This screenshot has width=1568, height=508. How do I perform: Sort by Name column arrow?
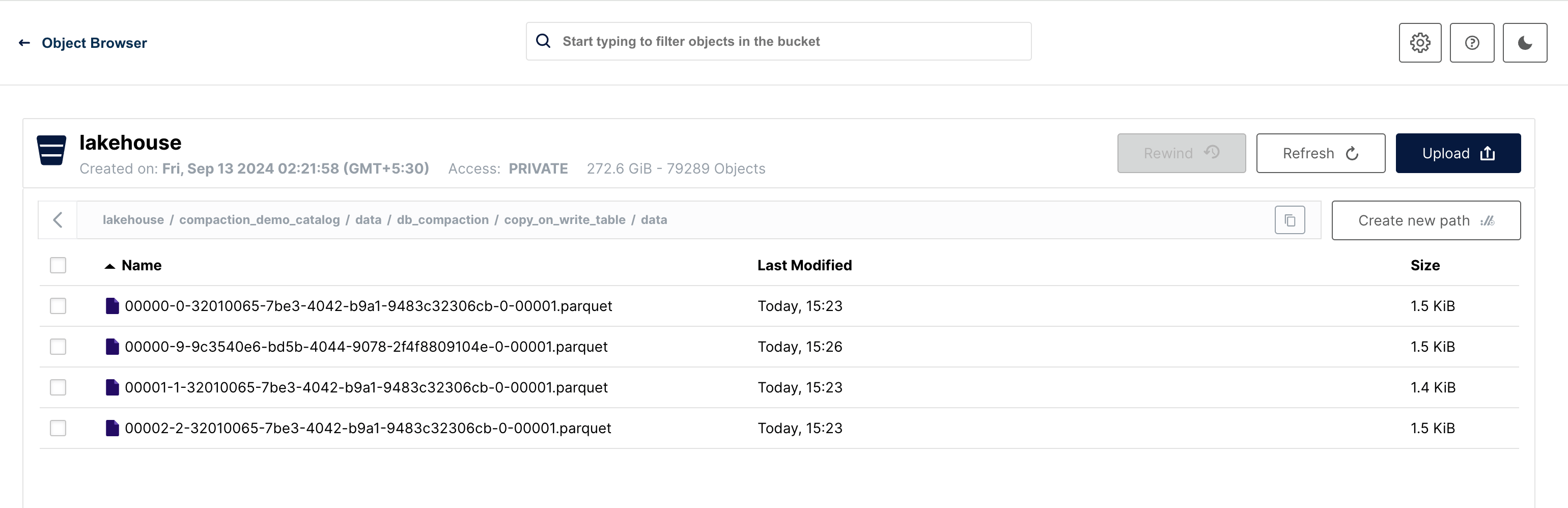(109, 266)
